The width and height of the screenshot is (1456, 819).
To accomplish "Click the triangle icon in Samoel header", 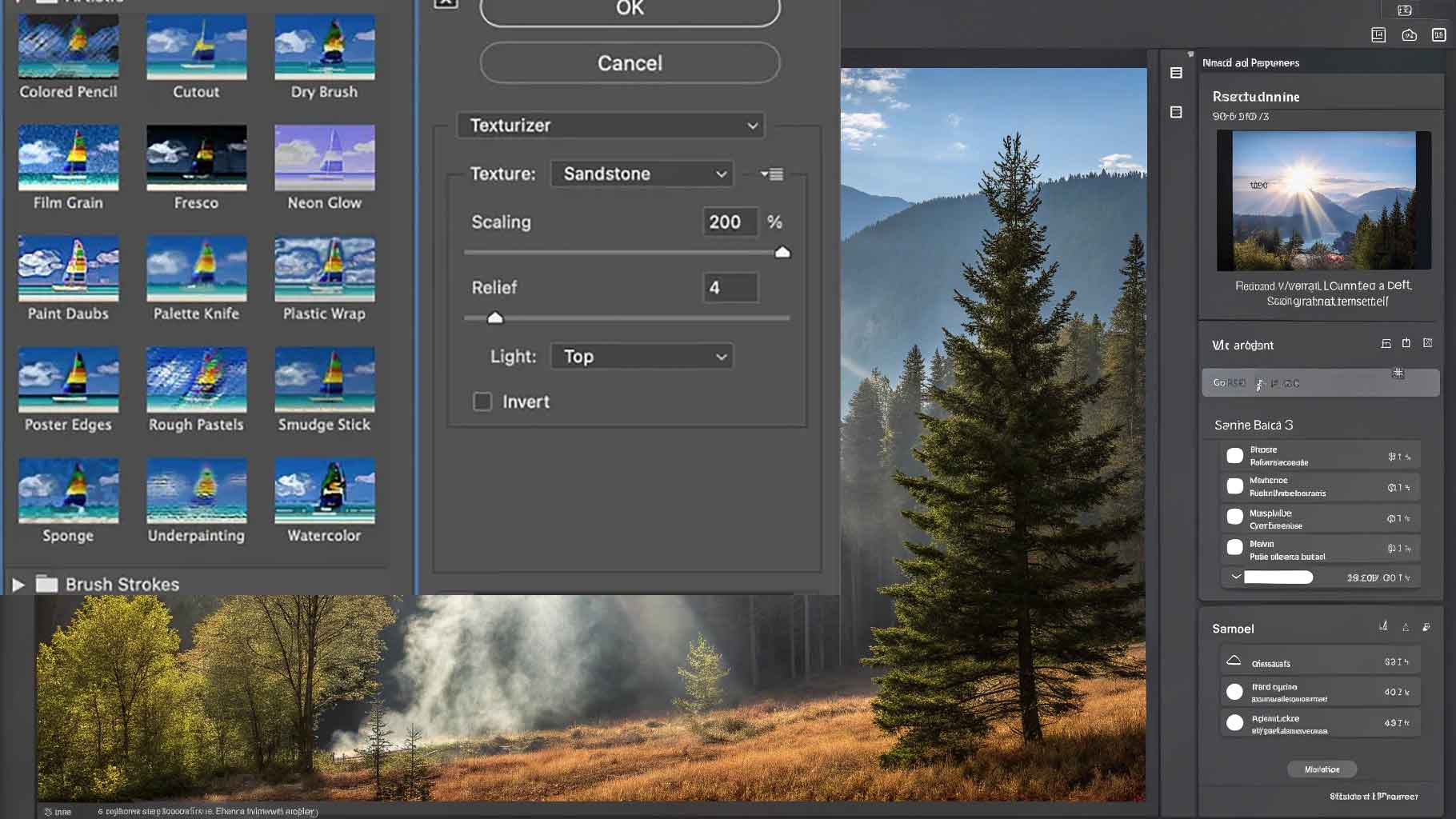I will (1406, 628).
